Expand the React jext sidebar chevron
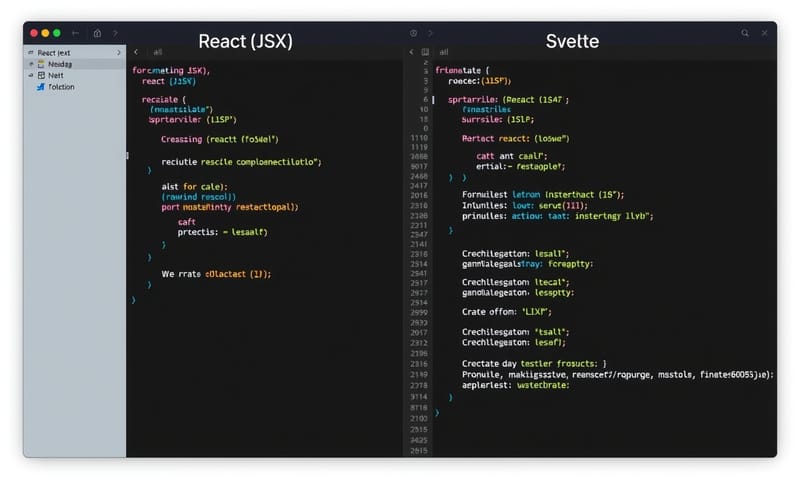 pyautogui.click(x=119, y=52)
